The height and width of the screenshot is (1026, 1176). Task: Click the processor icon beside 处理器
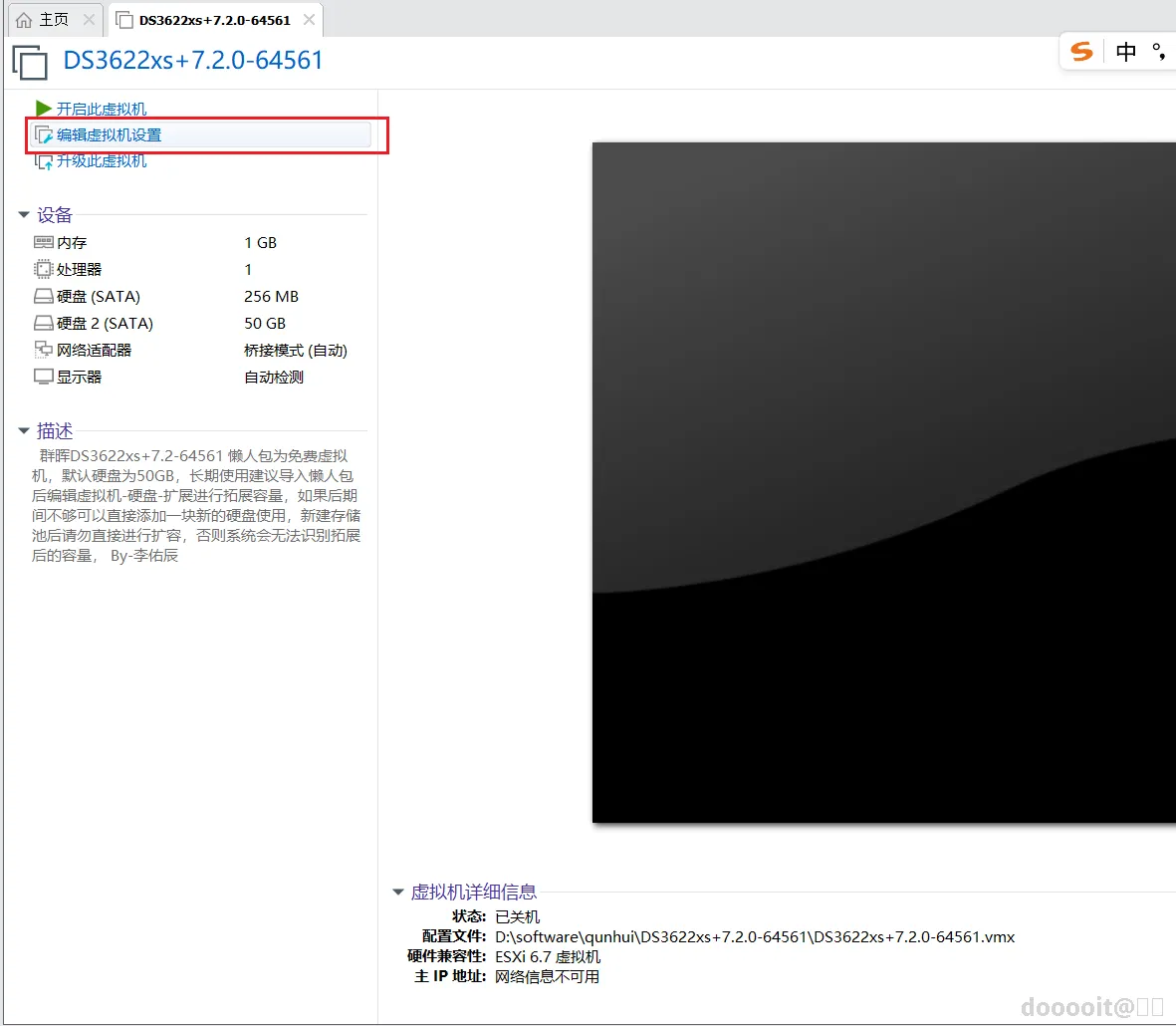(x=44, y=269)
